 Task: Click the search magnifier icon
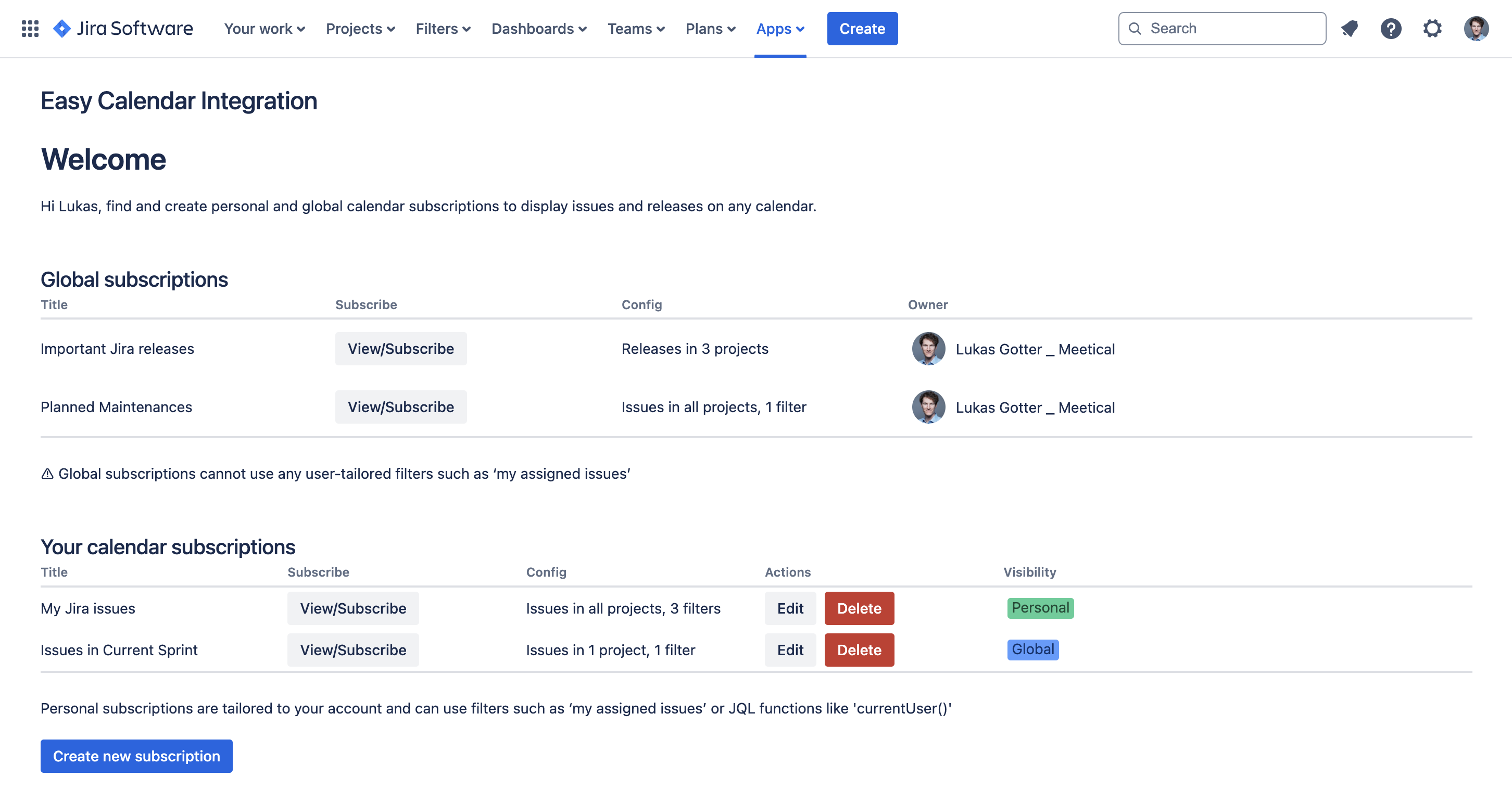(1135, 28)
